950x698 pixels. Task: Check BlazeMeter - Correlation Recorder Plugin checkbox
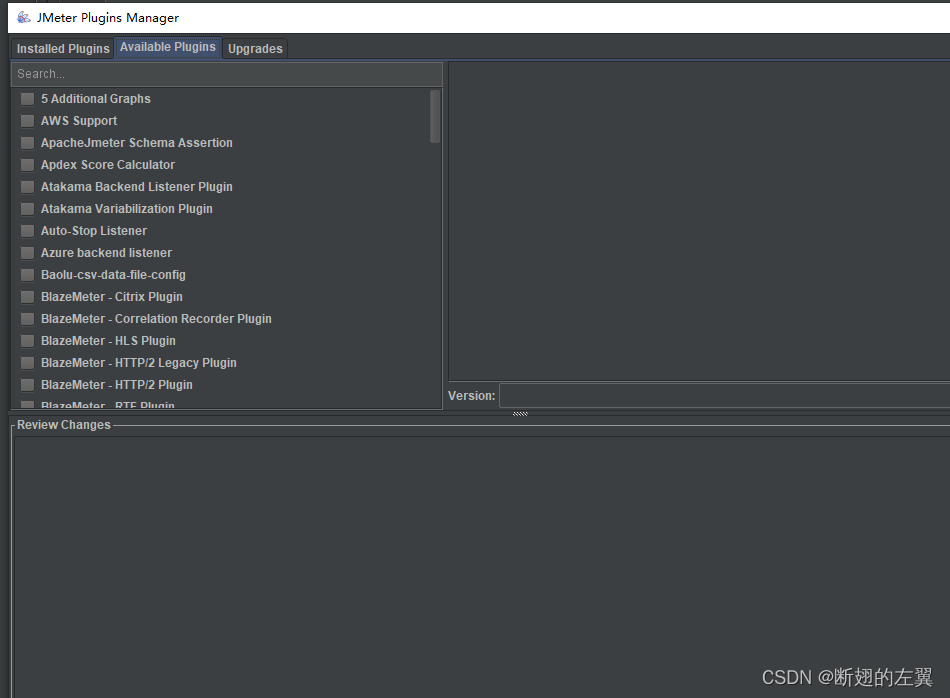coord(27,319)
